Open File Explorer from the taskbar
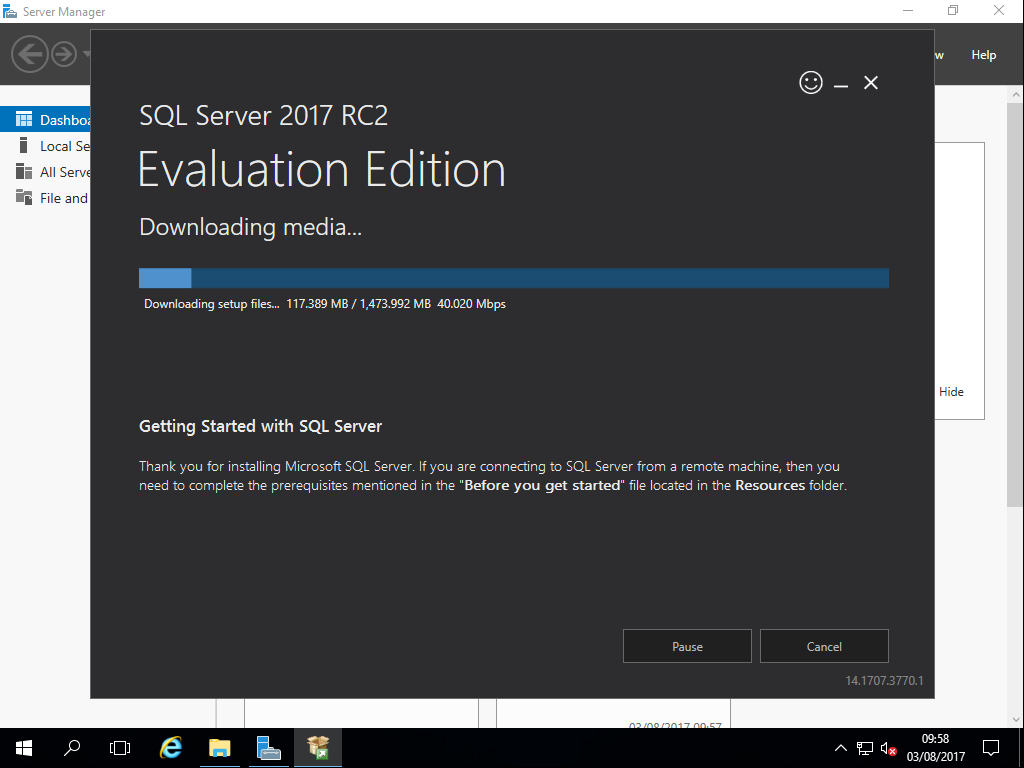The height and width of the screenshot is (768, 1024). (219, 748)
